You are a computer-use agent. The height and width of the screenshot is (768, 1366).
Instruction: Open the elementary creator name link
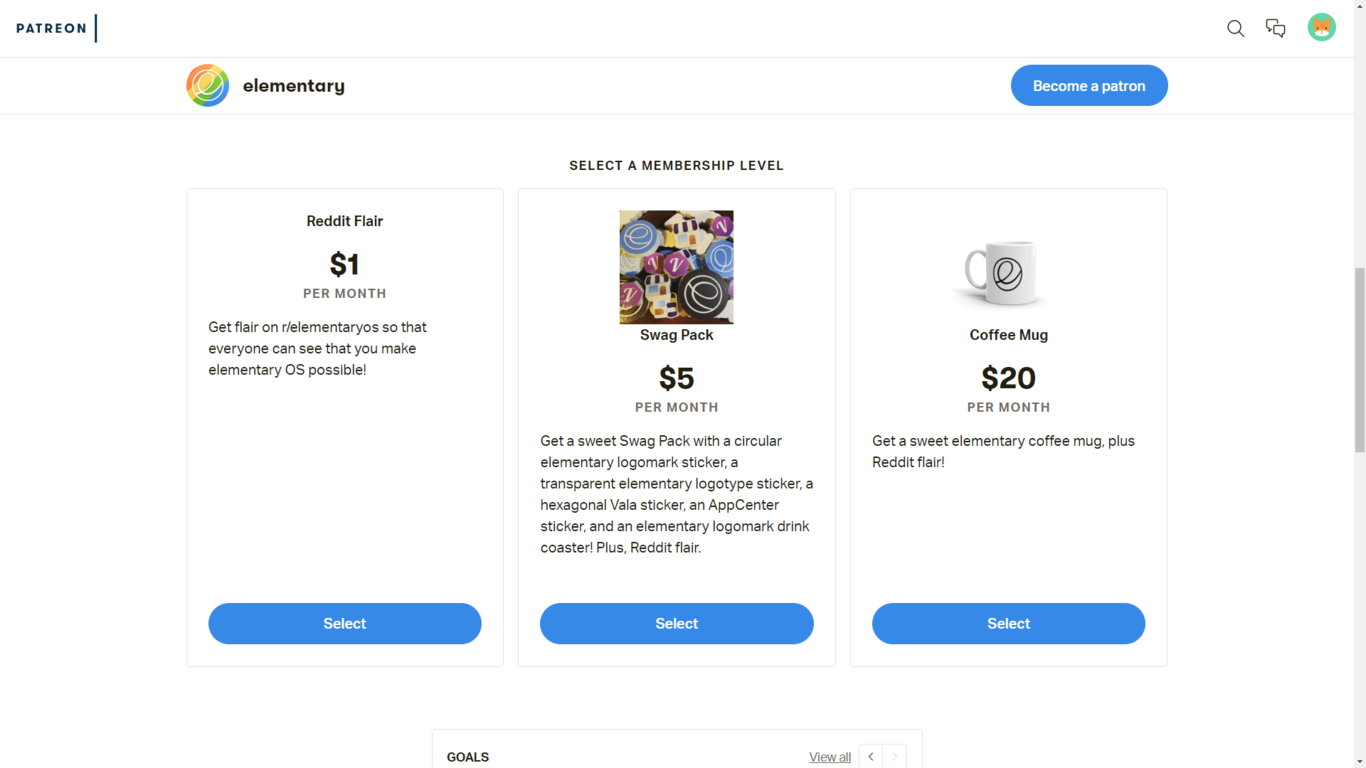click(x=293, y=85)
